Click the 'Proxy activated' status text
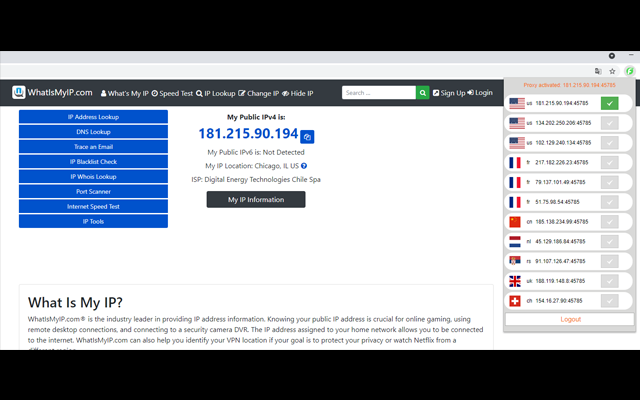This screenshot has height=400, width=640. (569, 85)
